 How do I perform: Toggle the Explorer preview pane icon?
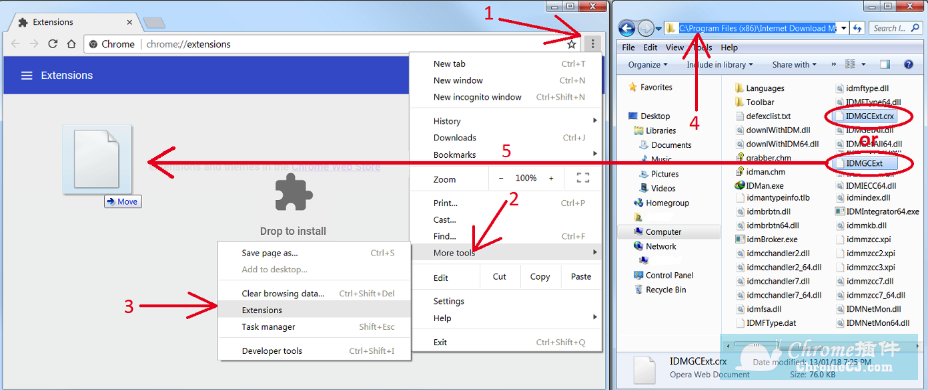[885, 65]
